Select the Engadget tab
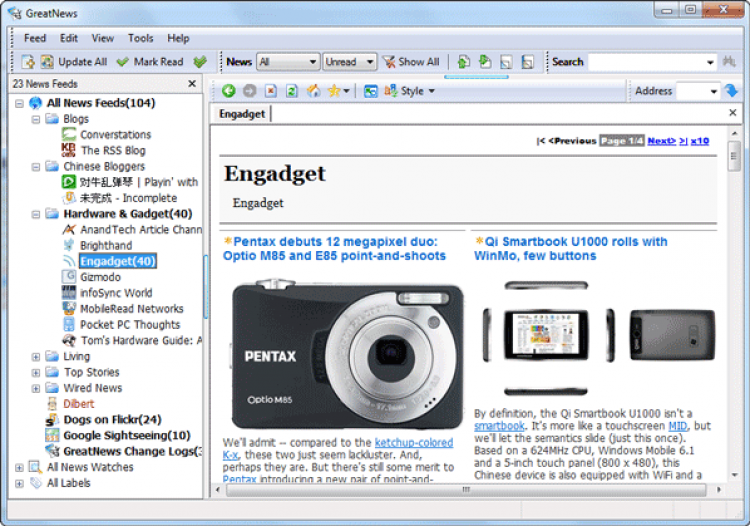 pos(242,114)
